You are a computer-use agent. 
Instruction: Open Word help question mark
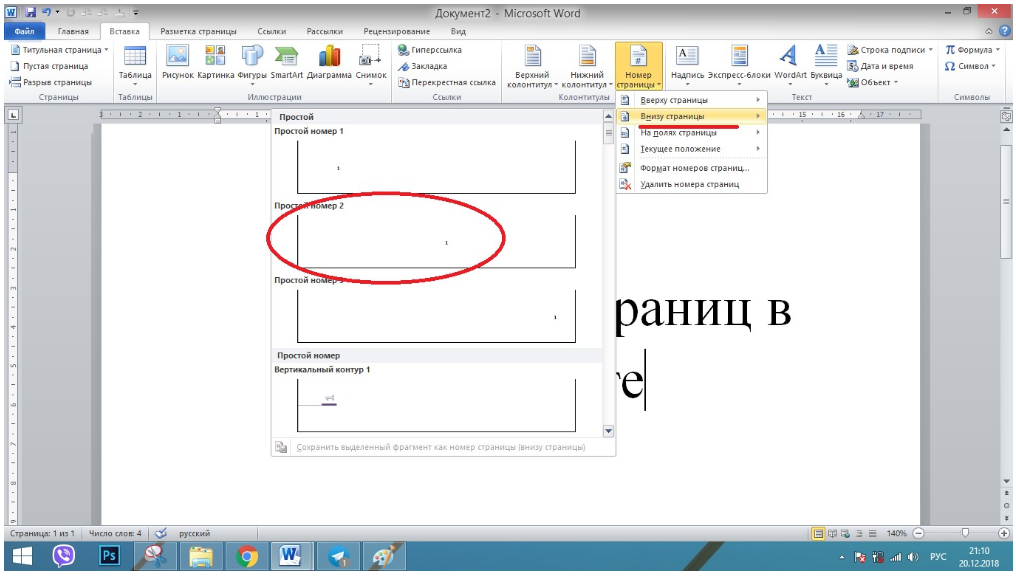[x=1006, y=31]
